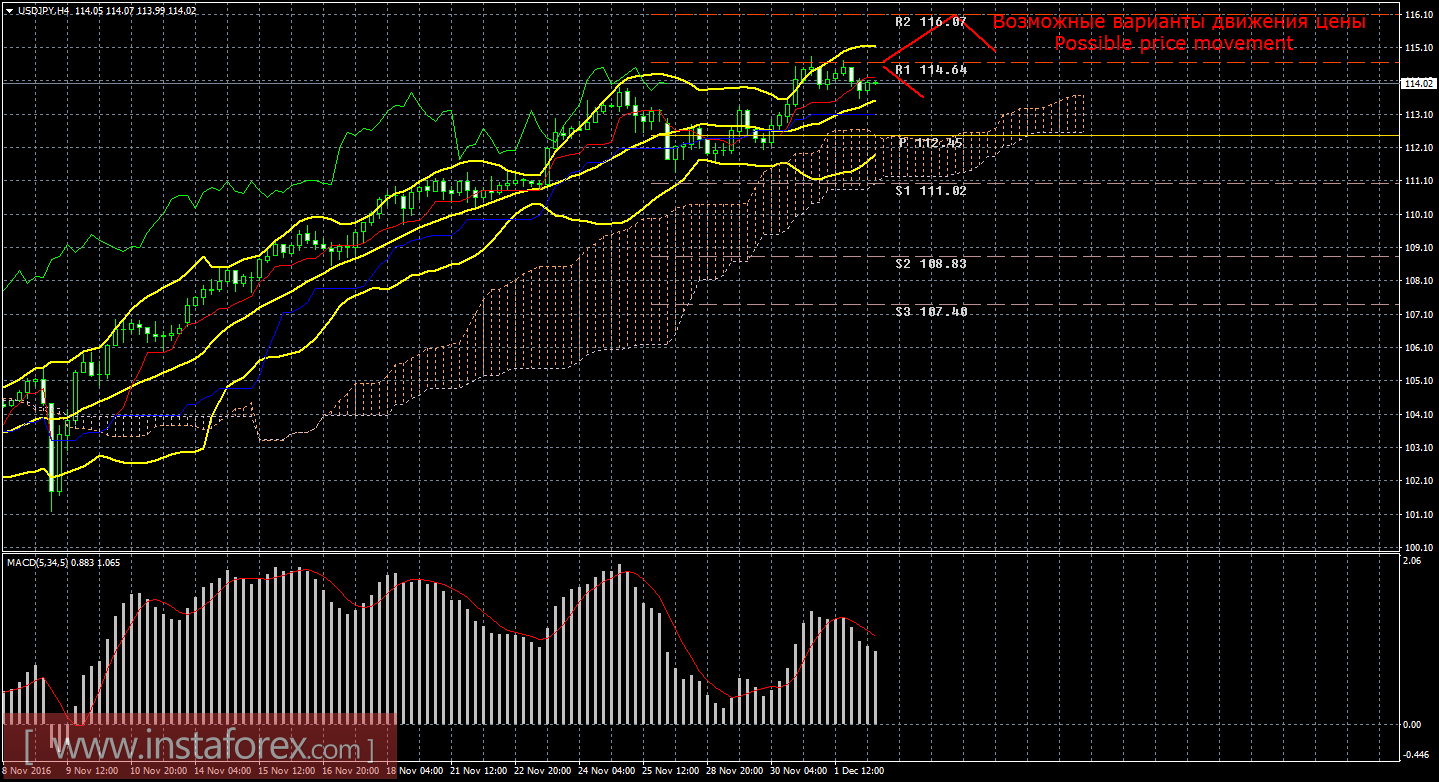This screenshot has height=782, width=1439.
Task: Click the '21 Nov 12:00' time axis label
Action: [x=478, y=771]
